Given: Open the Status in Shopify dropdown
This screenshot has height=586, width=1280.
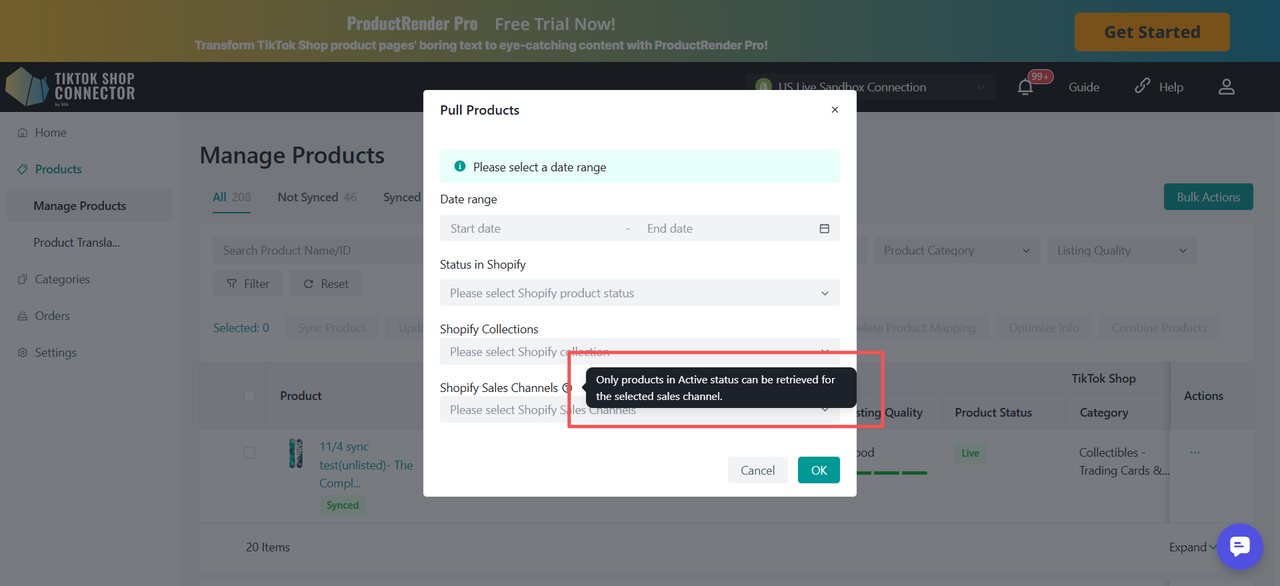Looking at the screenshot, I should pos(639,293).
